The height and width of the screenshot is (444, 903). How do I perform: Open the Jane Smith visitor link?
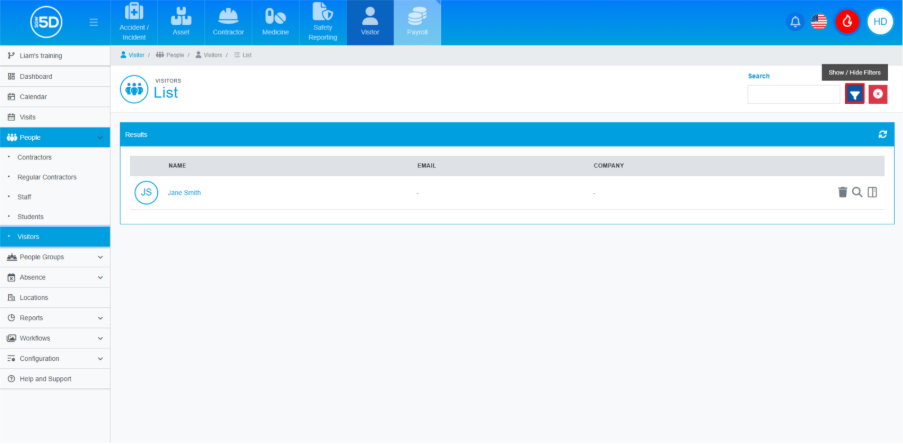(184, 192)
